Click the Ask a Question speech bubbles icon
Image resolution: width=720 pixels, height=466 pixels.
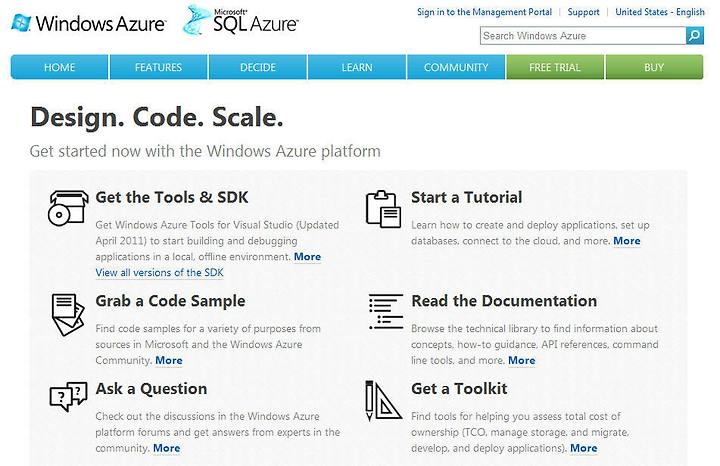point(68,396)
